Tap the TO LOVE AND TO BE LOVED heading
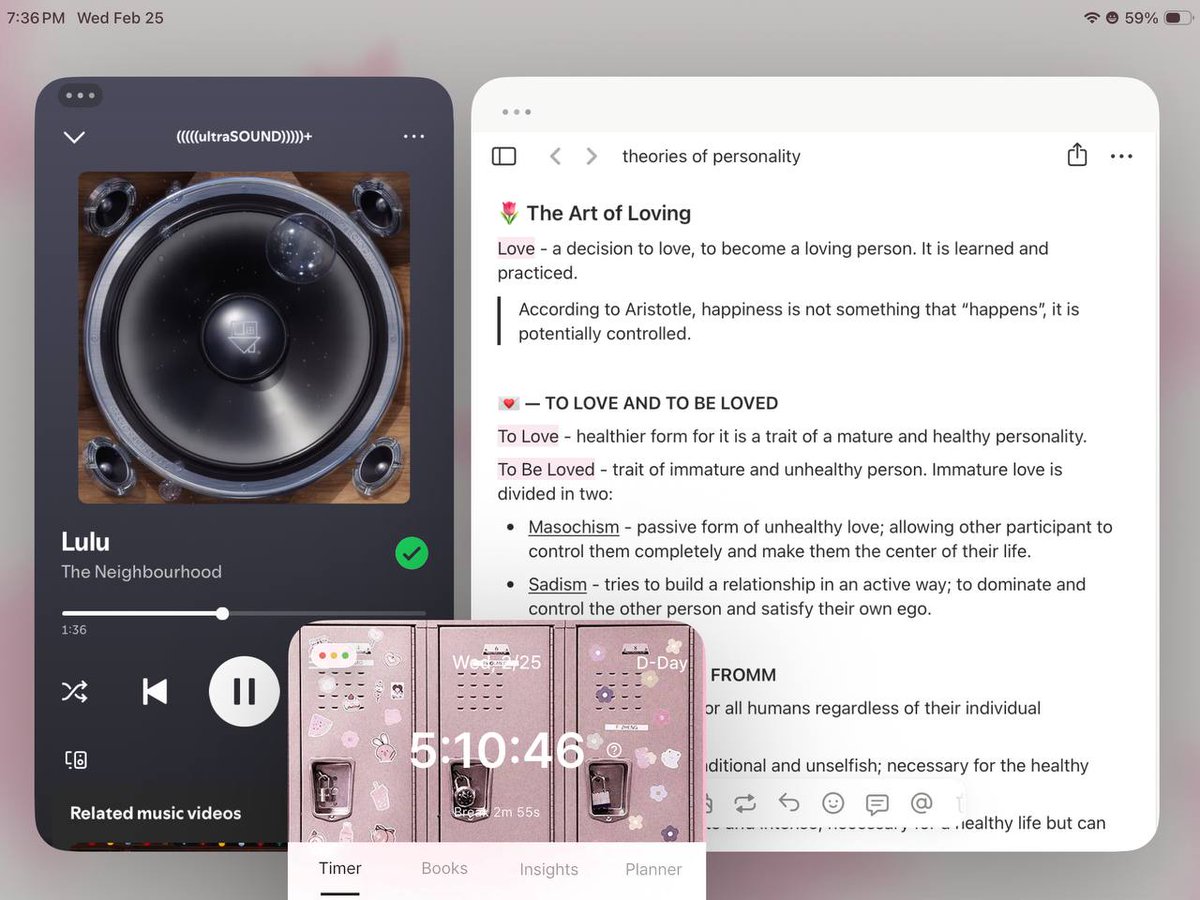Viewport: 1200px width, 900px height. click(661, 403)
